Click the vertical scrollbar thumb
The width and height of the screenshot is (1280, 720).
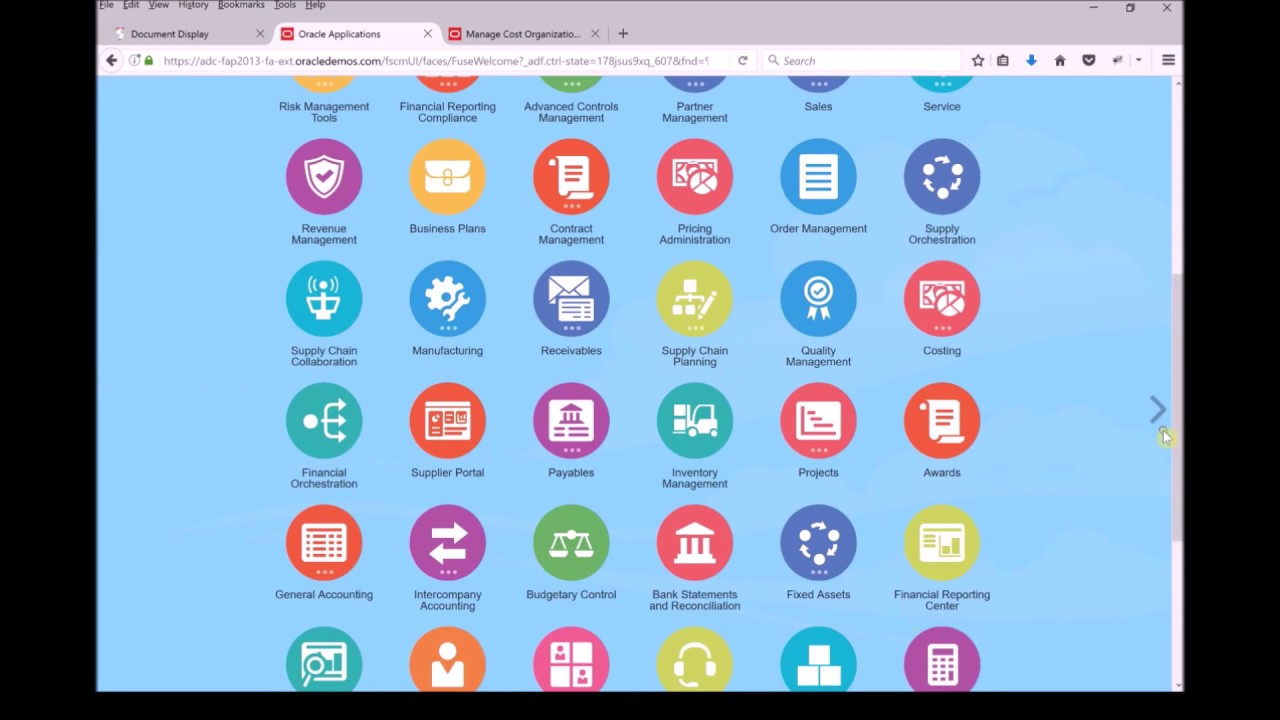point(1177,407)
